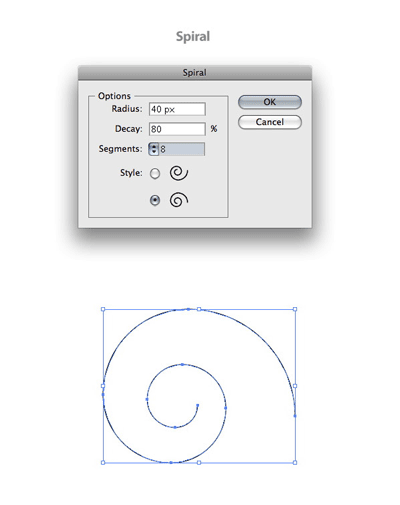Click the Decay percentage field
This screenshot has height=505, width=400.
(177, 129)
